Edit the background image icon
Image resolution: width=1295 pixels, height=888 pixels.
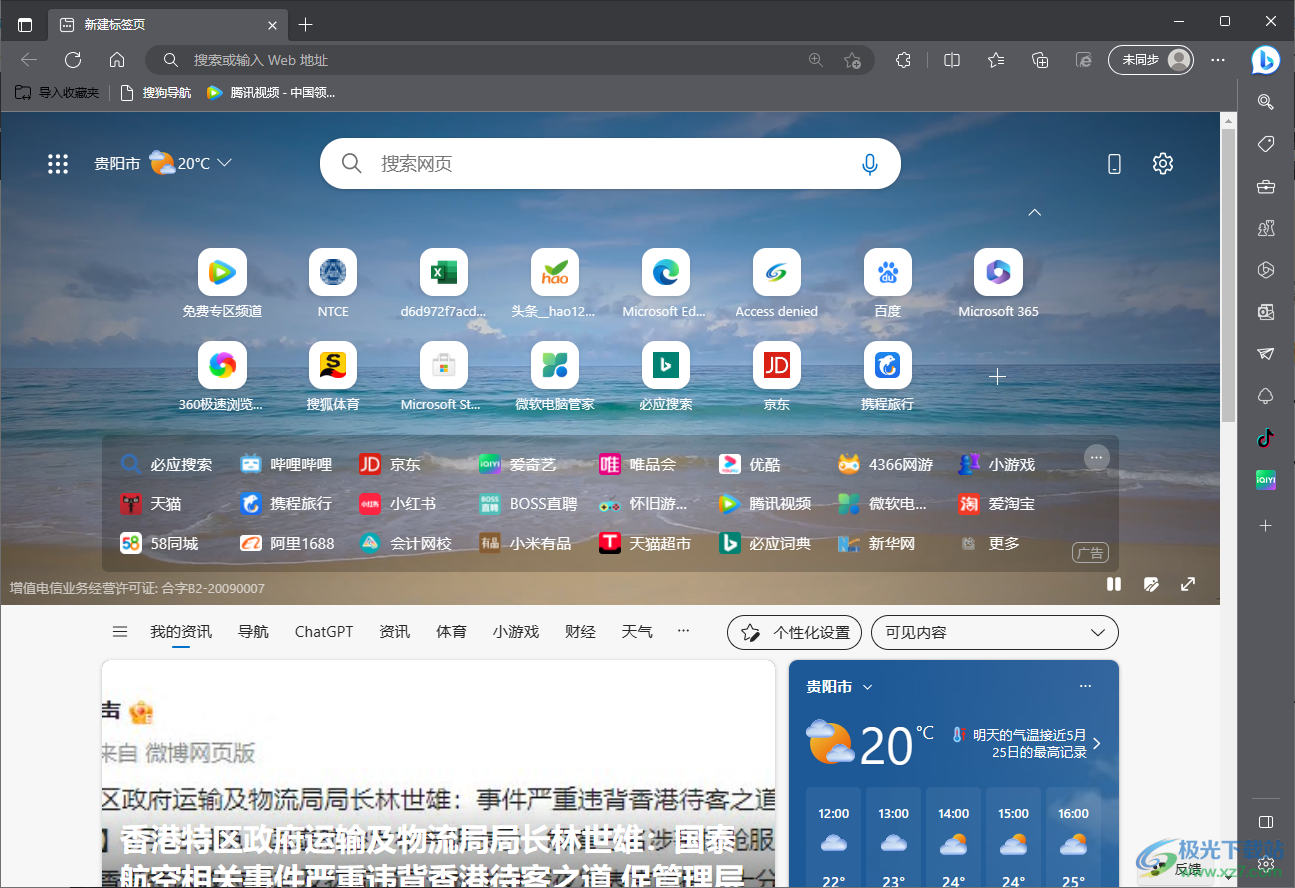(1151, 584)
